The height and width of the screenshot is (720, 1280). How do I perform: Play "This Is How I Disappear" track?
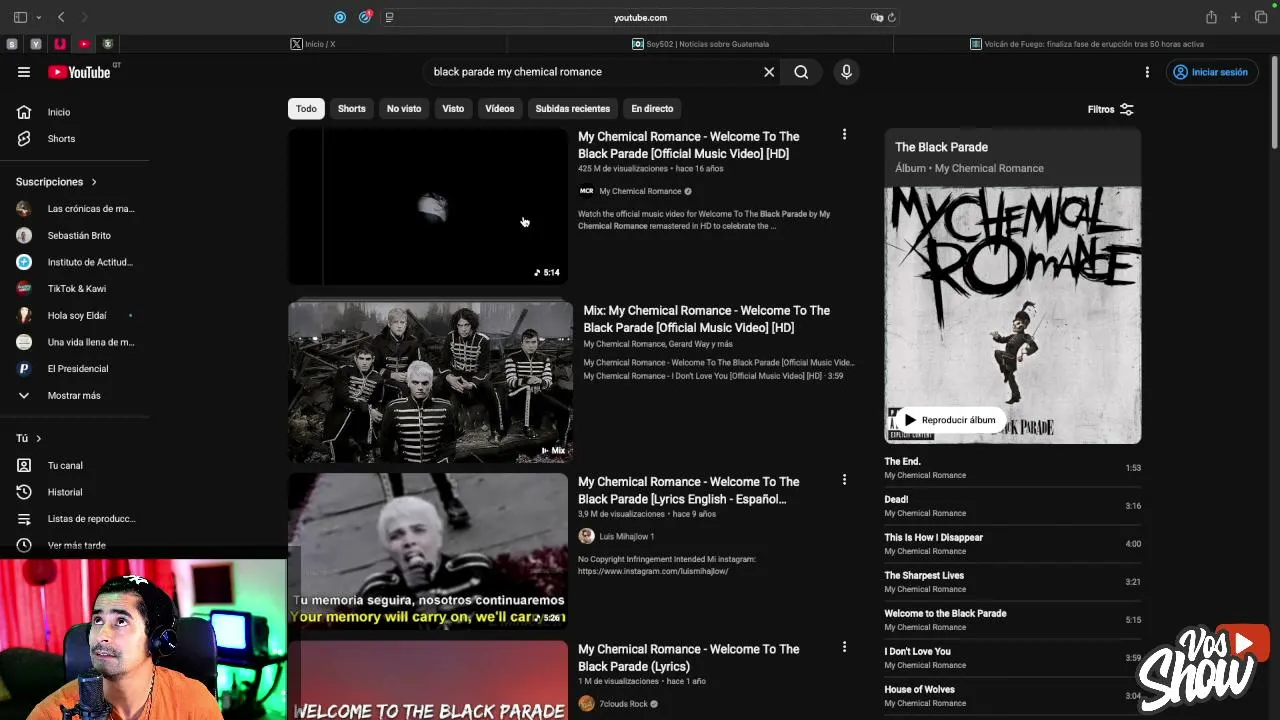tap(1012, 544)
